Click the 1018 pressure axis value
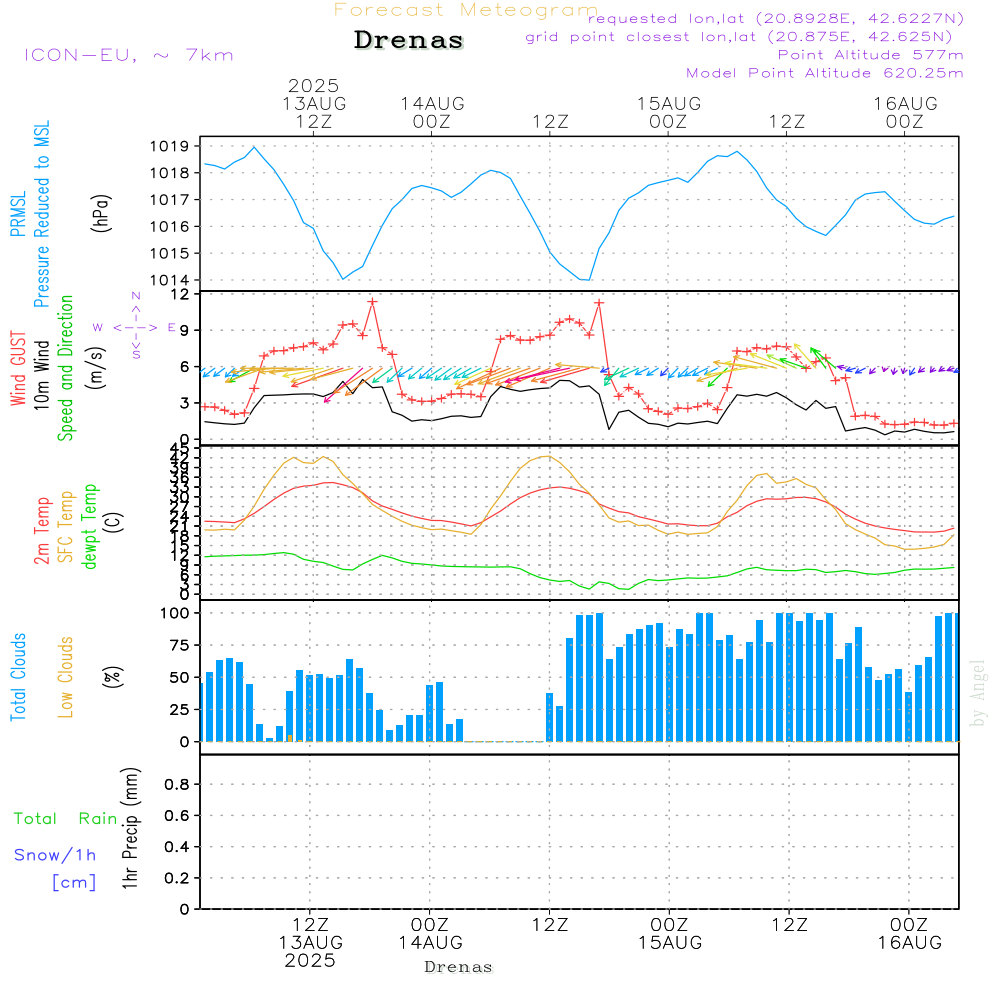 coord(170,173)
